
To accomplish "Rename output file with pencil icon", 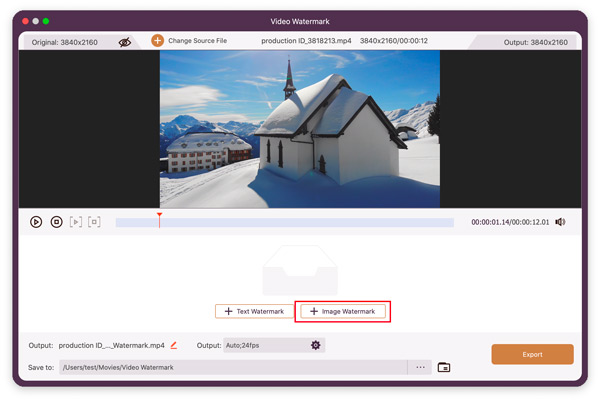I will [174, 345].
